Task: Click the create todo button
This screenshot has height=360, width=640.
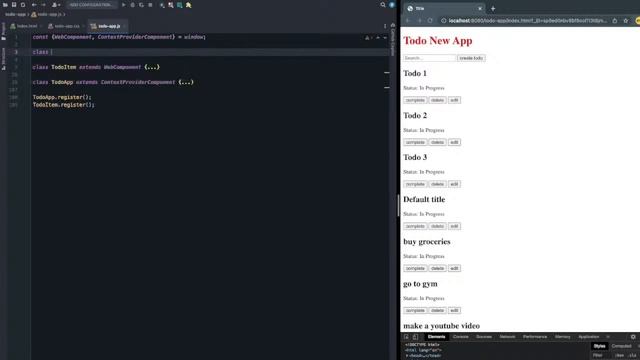Action: coord(471,58)
